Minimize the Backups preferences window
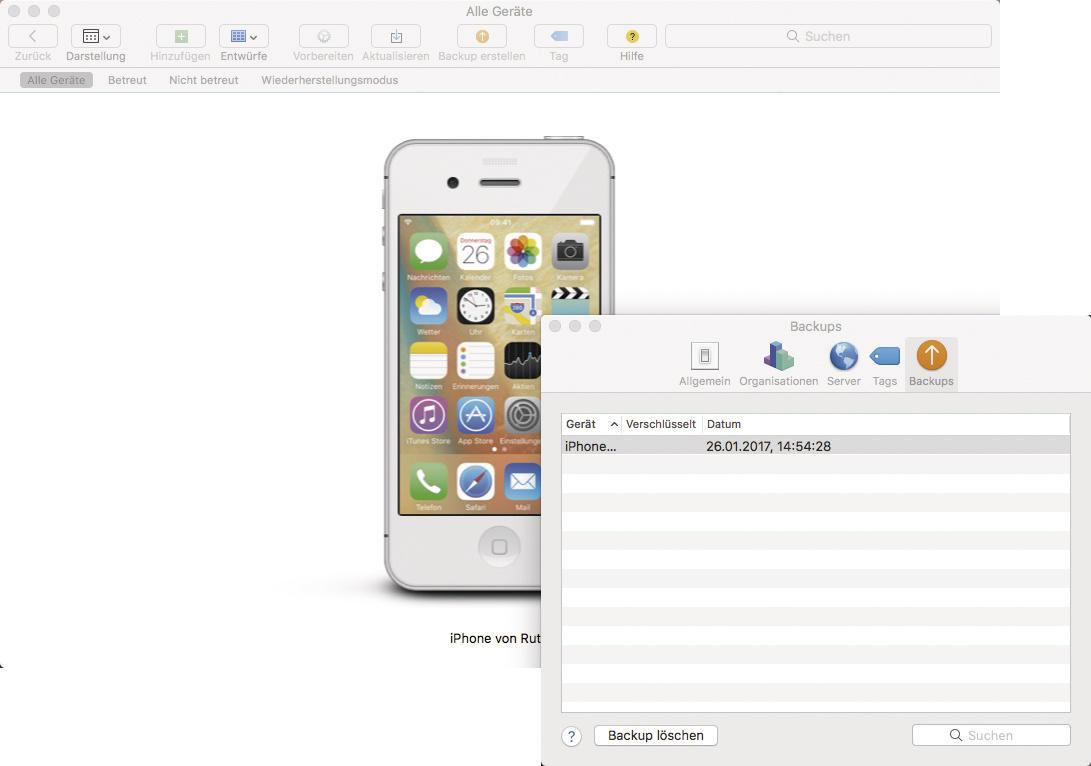This screenshot has width=1091, height=766. tap(575, 326)
